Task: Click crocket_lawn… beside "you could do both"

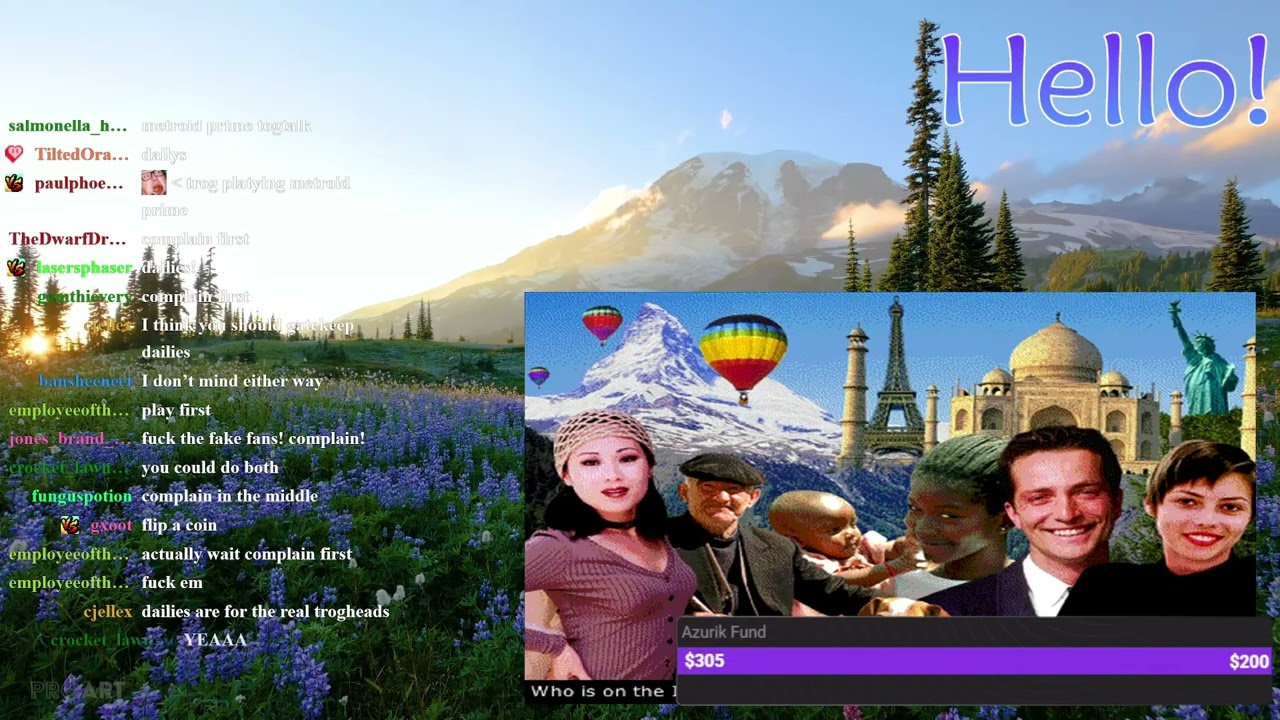Action: [68, 467]
